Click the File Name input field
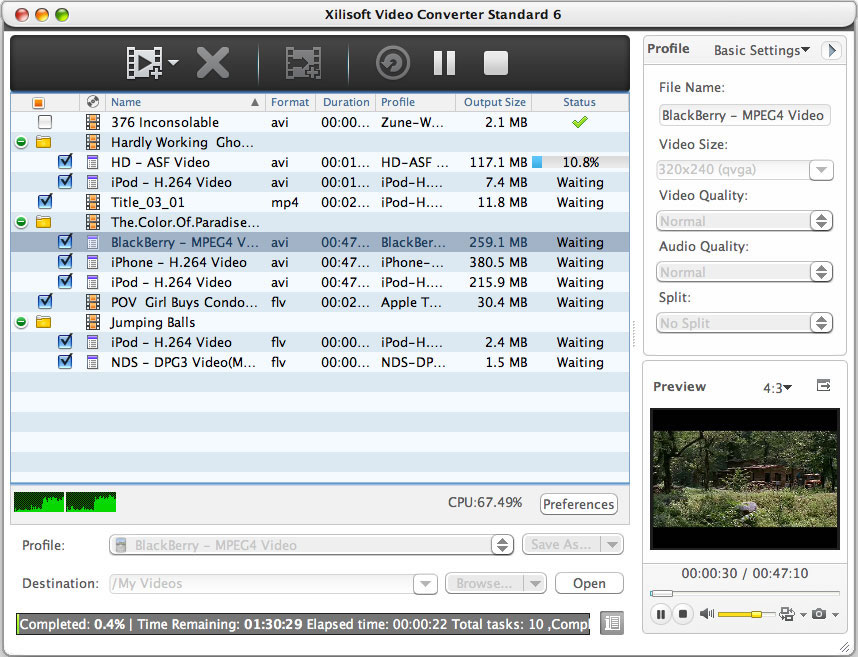The width and height of the screenshot is (858, 657). 744,115
